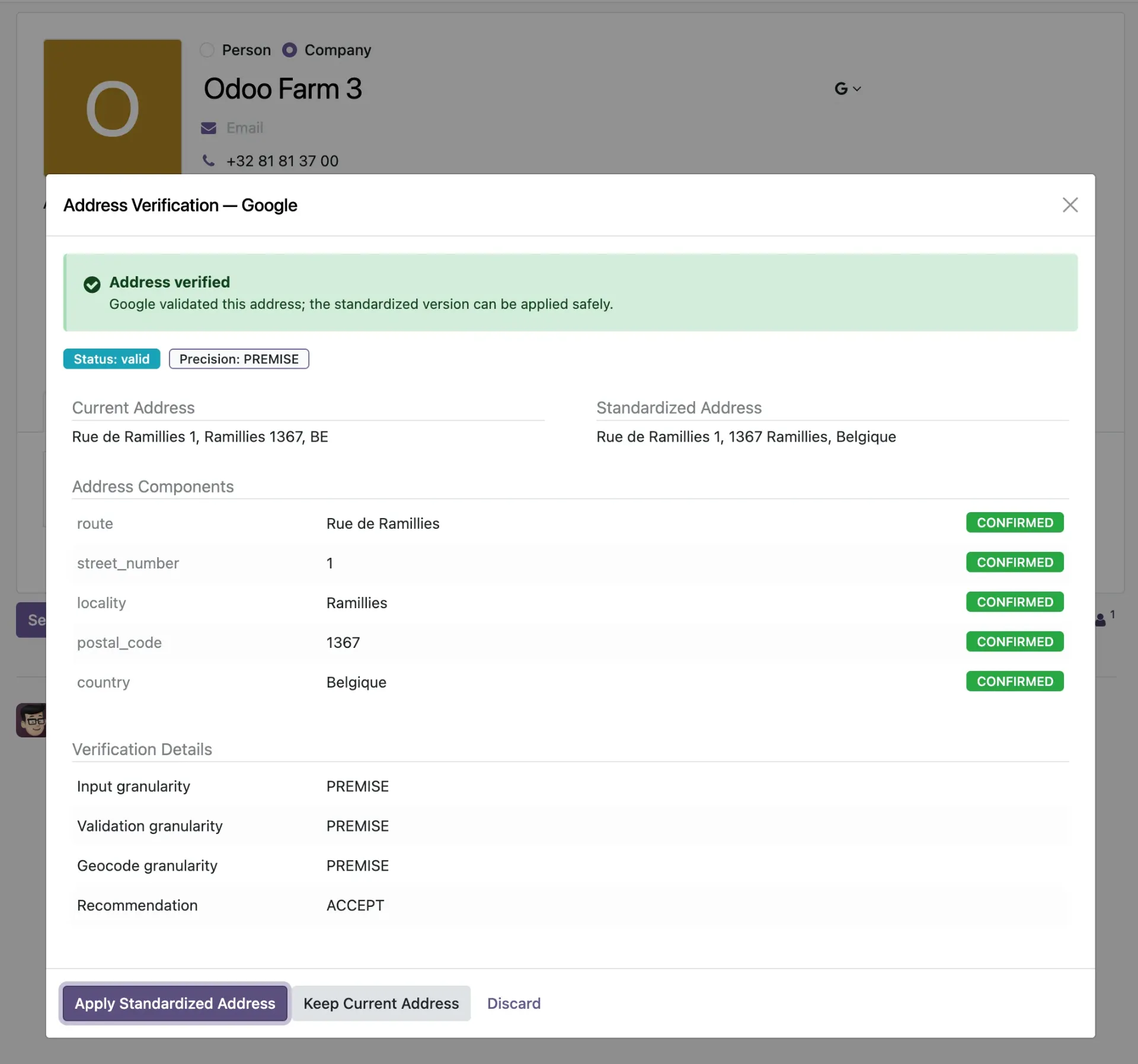Click the postal code value 1367
1138x1064 pixels.
343,643
